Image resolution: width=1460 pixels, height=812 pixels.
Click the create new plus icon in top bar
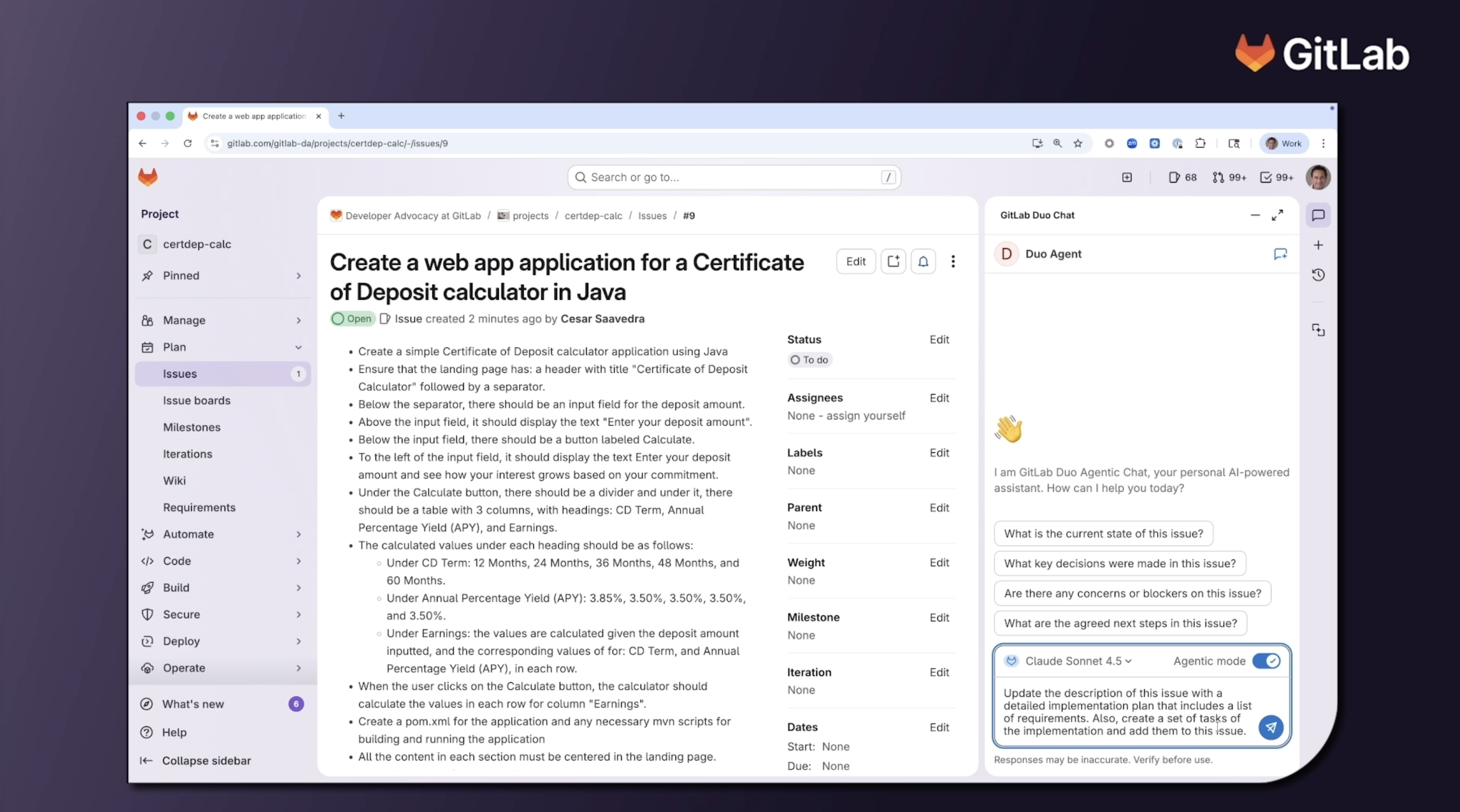click(1127, 177)
